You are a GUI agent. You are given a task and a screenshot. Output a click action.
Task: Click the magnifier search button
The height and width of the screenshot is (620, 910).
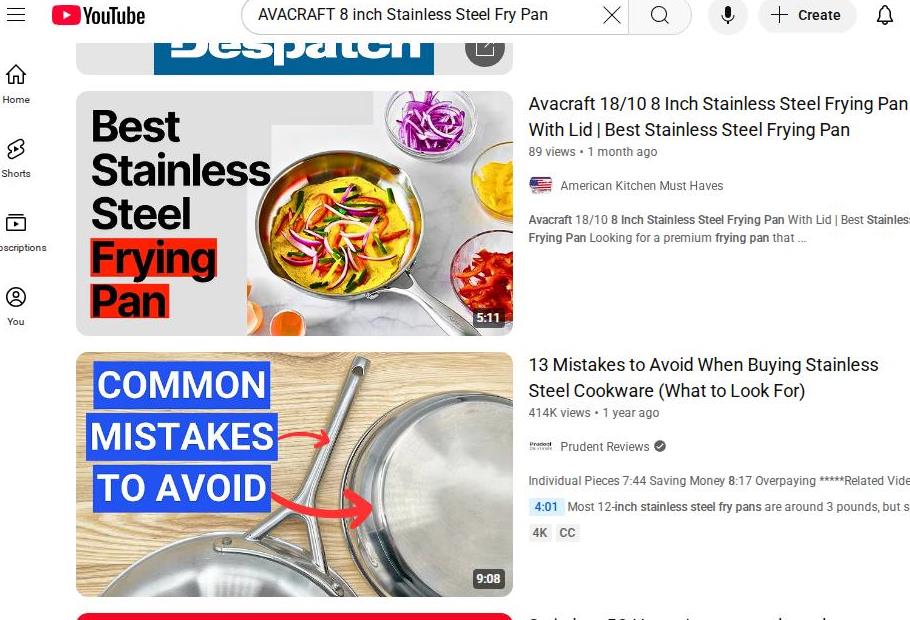(660, 15)
